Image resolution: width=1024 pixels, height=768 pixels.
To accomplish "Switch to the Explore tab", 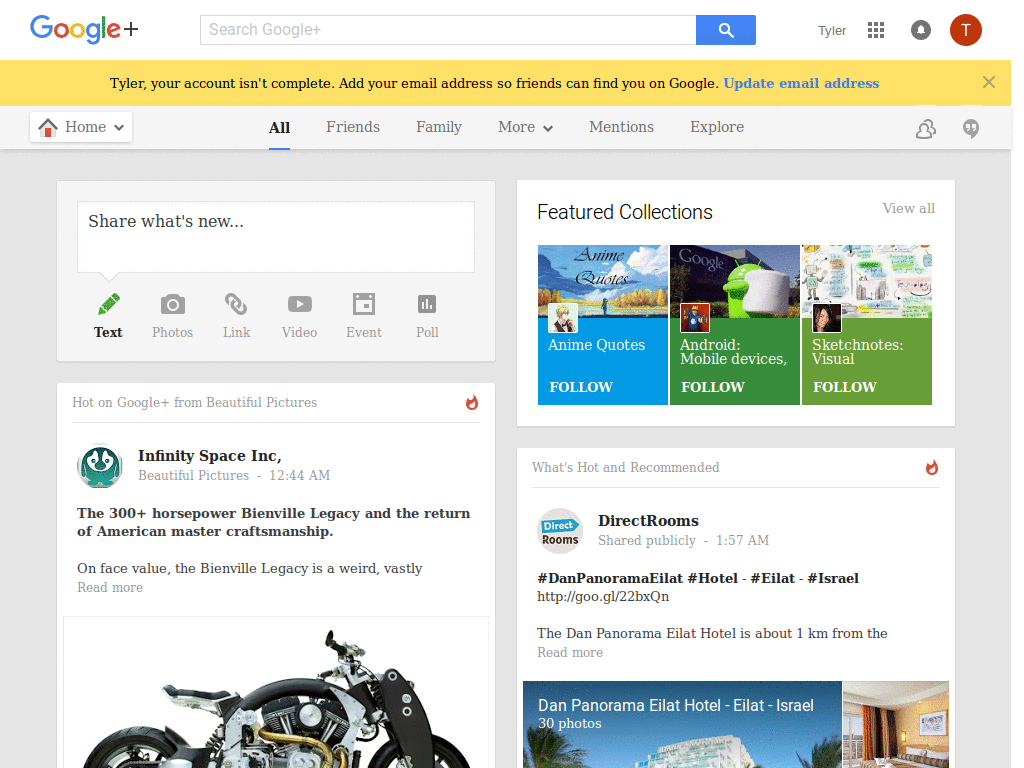I will (717, 127).
